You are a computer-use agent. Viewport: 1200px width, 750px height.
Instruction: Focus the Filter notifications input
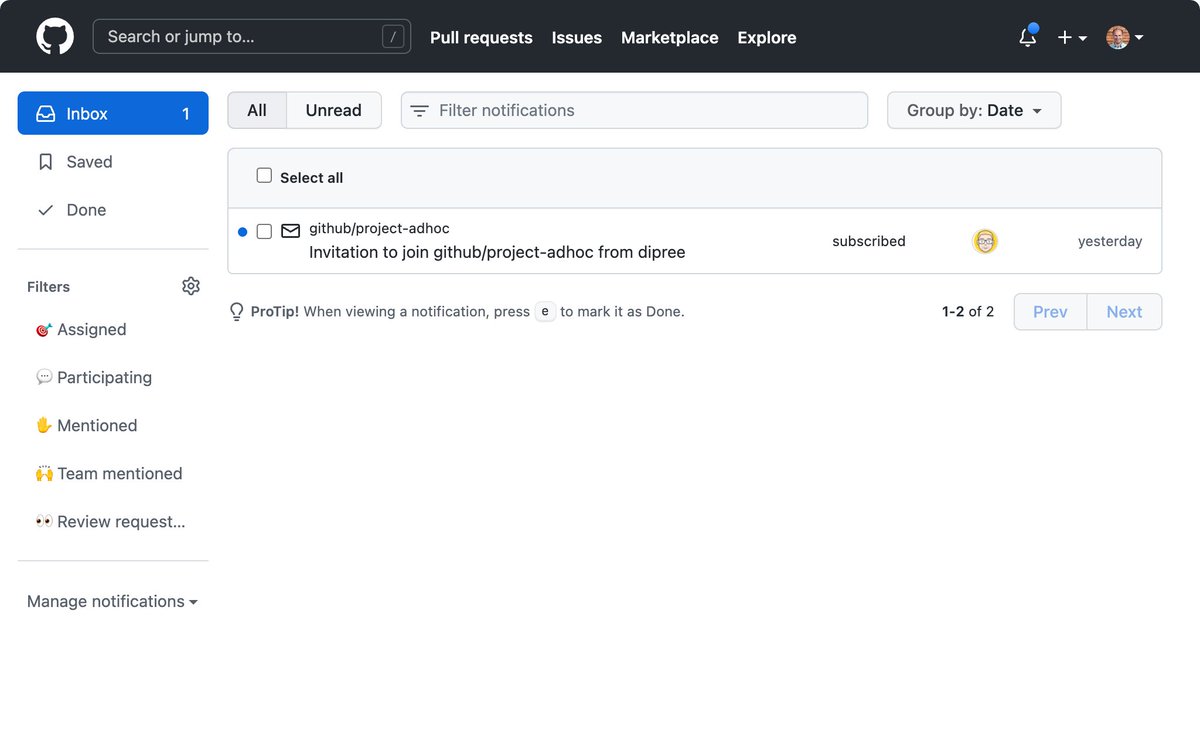(x=634, y=110)
